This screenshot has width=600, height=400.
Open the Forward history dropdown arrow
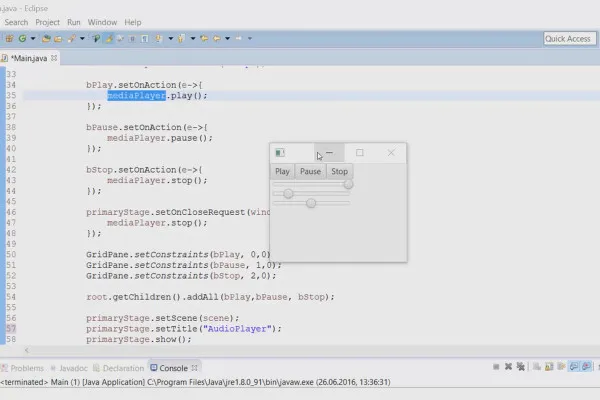point(250,38)
